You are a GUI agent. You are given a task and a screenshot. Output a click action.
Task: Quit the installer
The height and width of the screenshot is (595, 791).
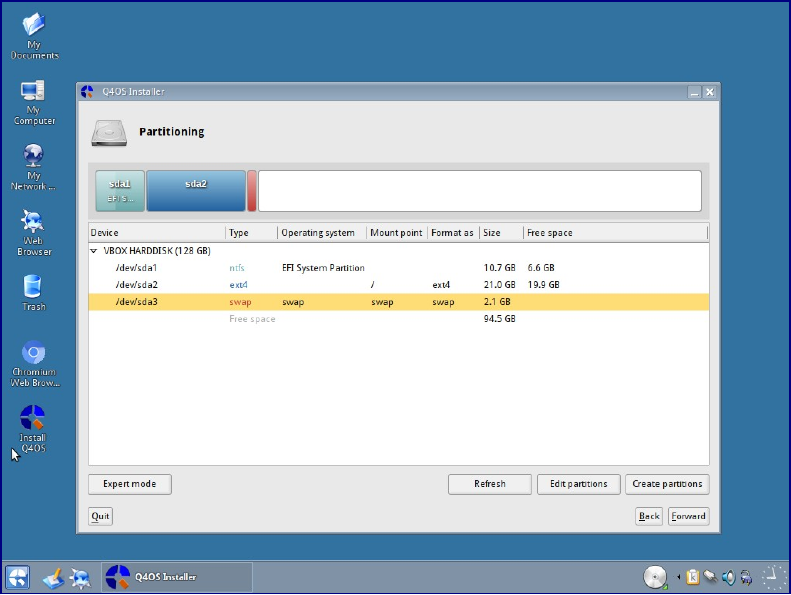coord(100,516)
